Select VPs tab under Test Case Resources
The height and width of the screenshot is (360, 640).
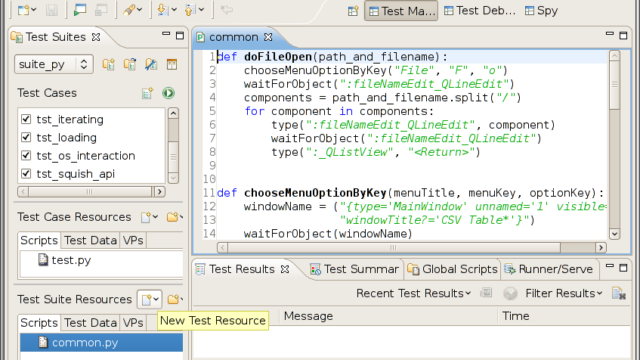(133, 240)
